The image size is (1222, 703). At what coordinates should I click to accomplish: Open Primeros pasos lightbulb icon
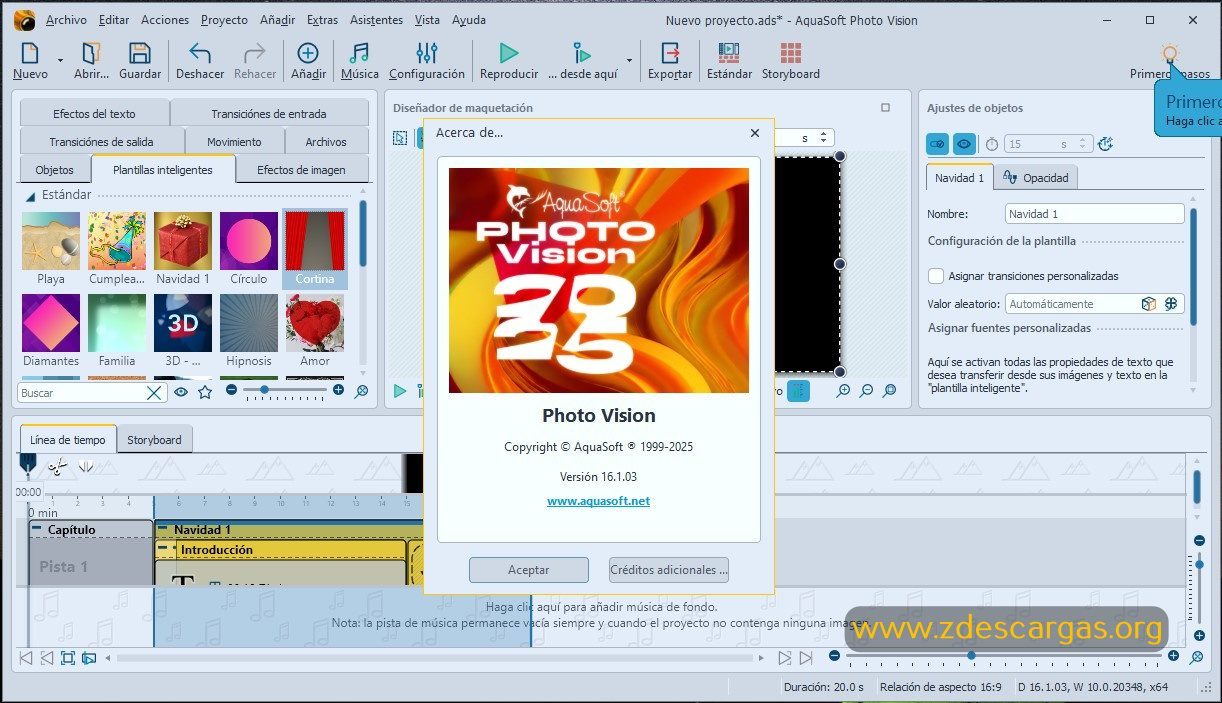tap(1169, 53)
